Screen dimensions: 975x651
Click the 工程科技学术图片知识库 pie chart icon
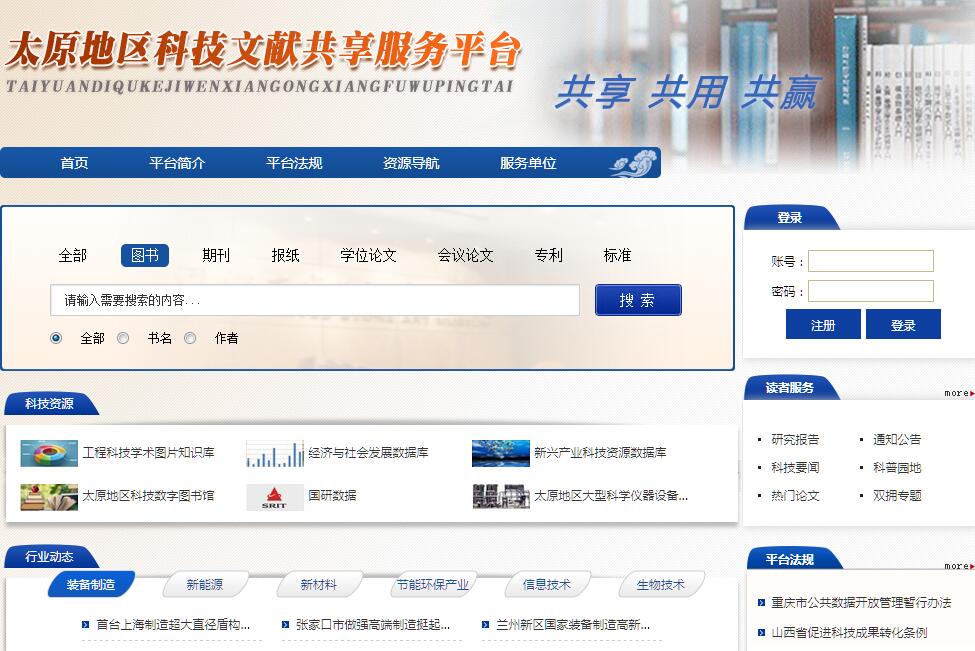49,454
